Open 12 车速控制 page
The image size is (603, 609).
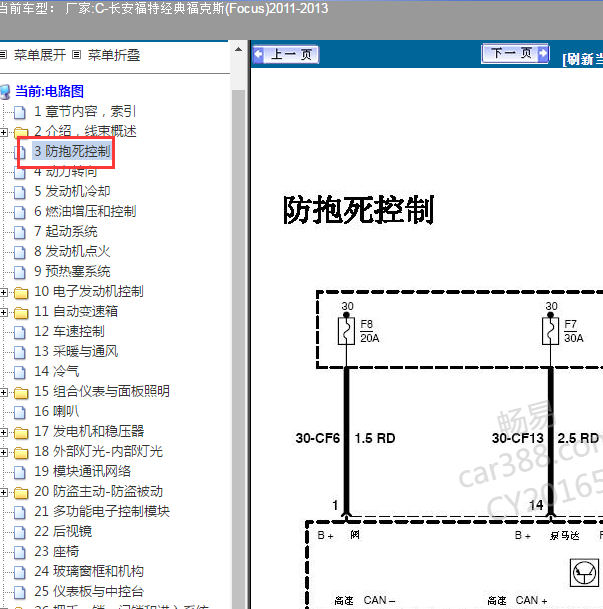[x=69, y=331]
